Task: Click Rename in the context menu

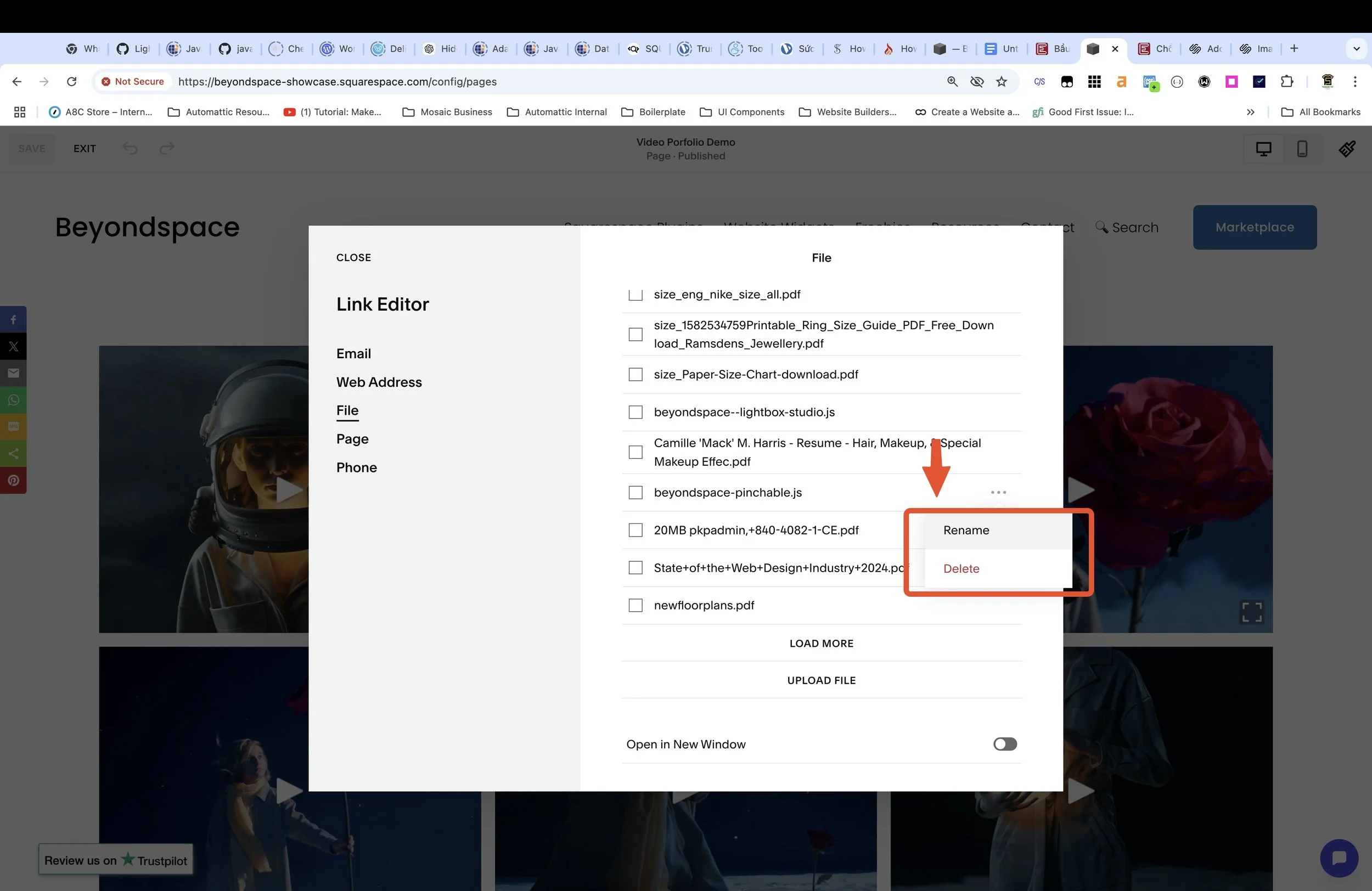Action: pyautogui.click(x=965, y=530)
